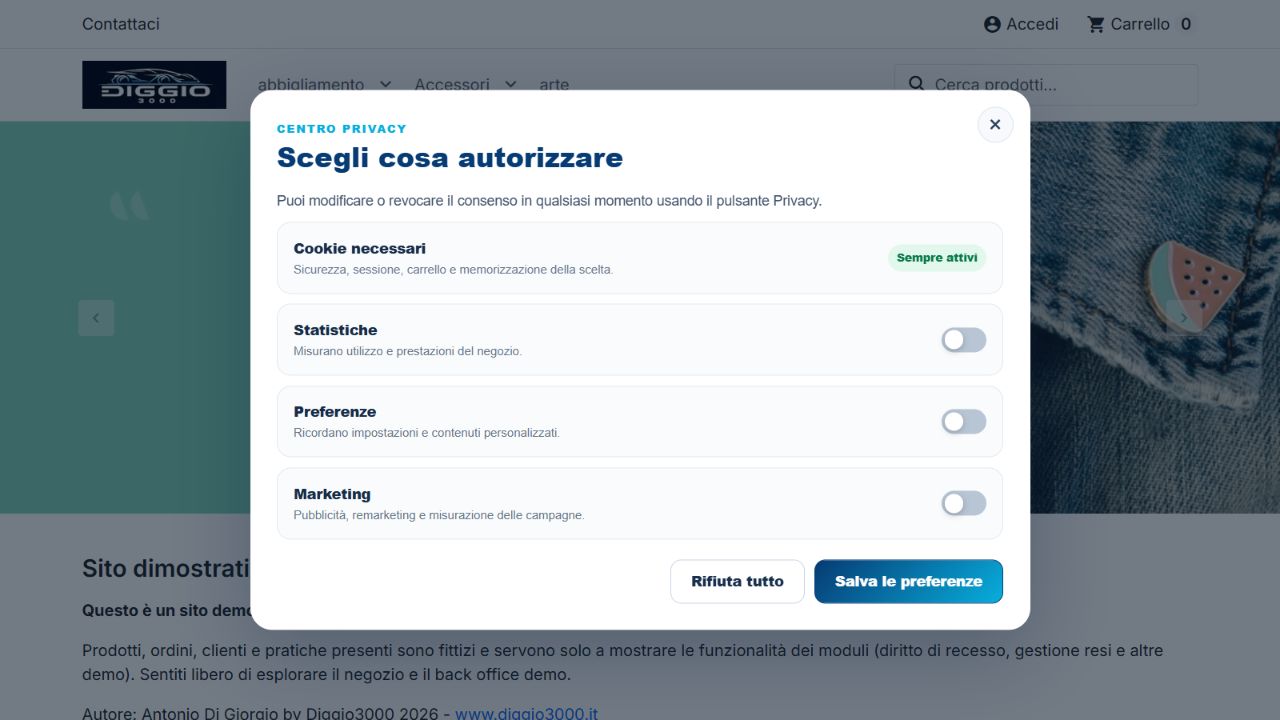This screenshot has height=720, width=1280.
Task: Open the Carrello shopping cart icon
Action: [x=1096, y=24]
